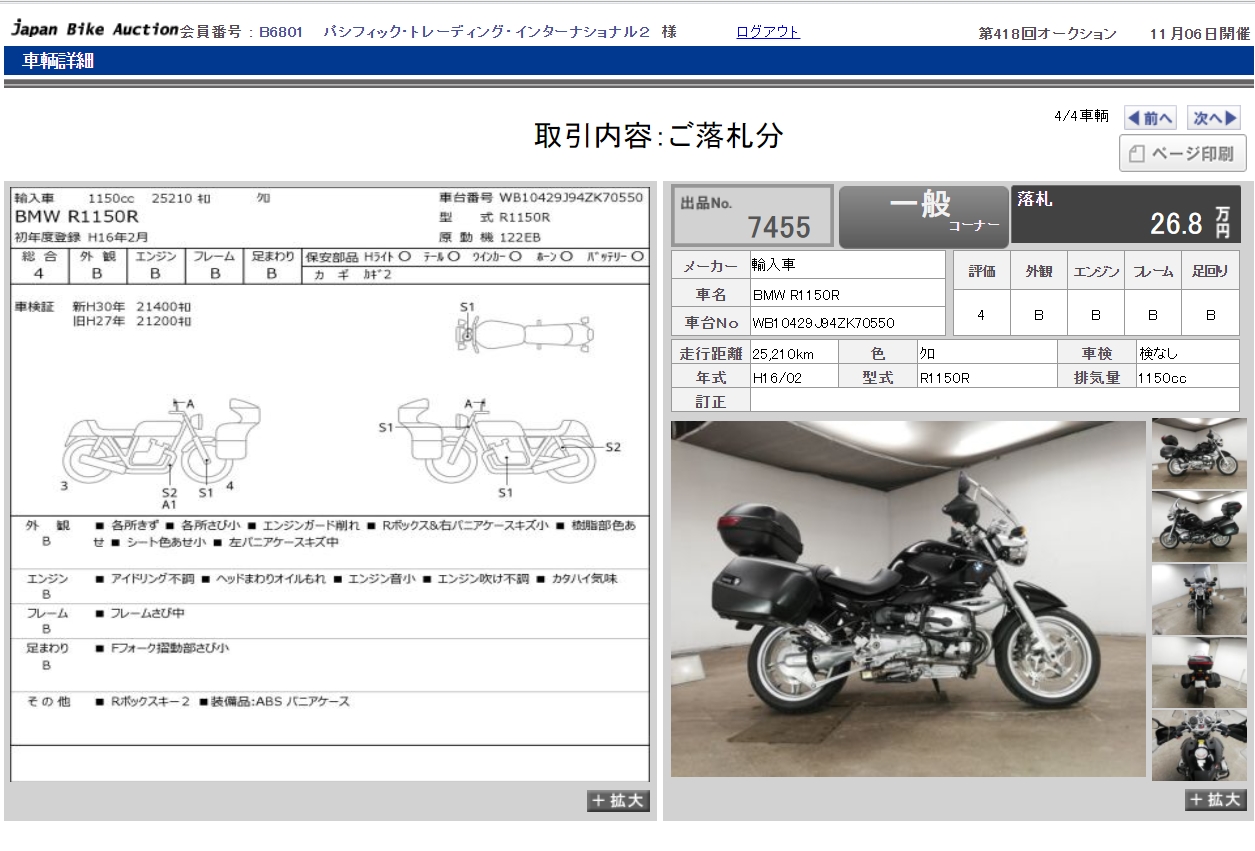Viewport: 1255px width, 851px height.
Task: Click the 落札 label in the price box
Action: click(1035, 199)
